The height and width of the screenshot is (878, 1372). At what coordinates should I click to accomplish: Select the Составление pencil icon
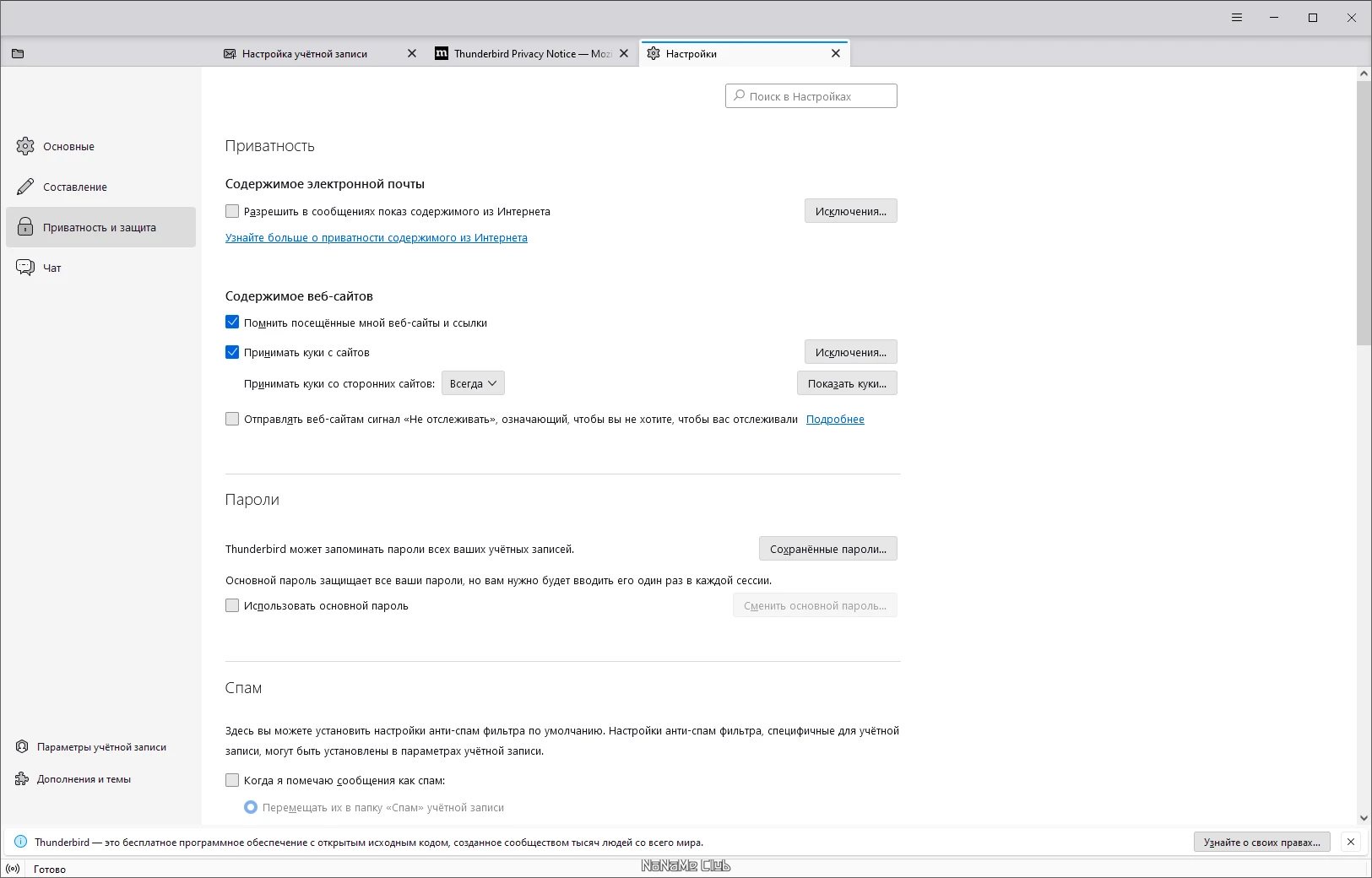[25, 187]
